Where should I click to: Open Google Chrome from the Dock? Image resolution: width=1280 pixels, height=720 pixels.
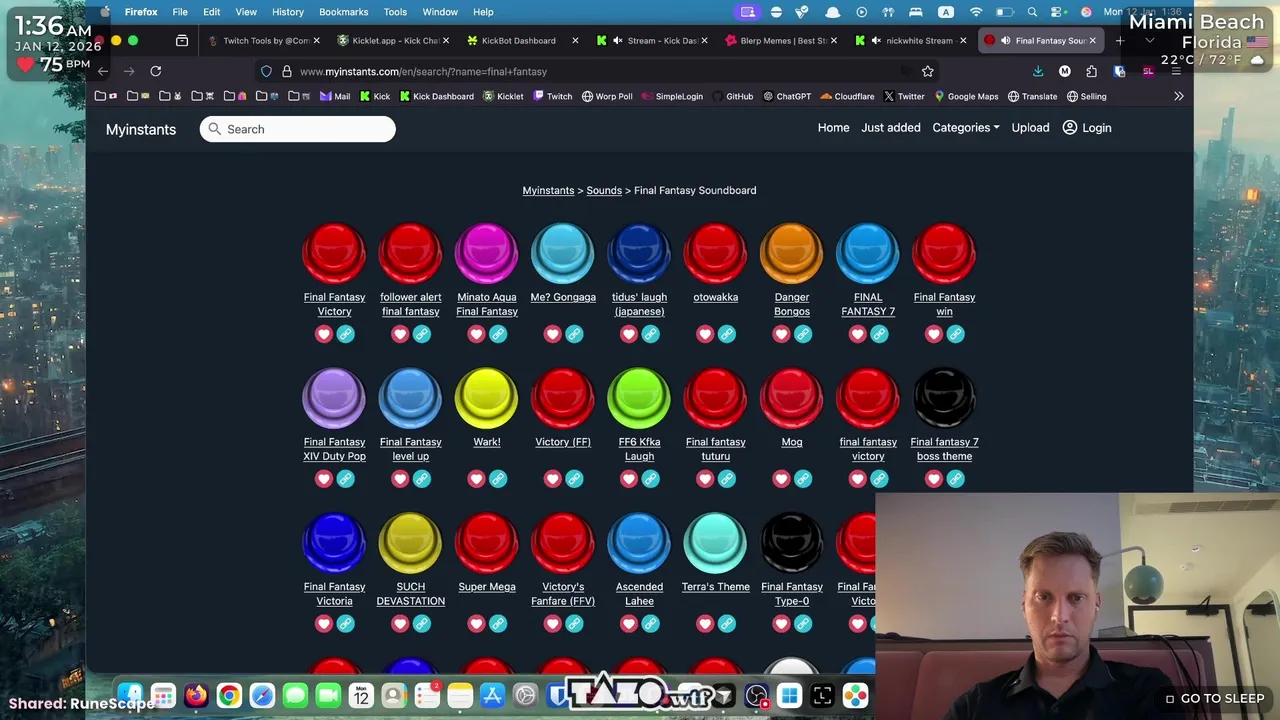tap(229, 696)
